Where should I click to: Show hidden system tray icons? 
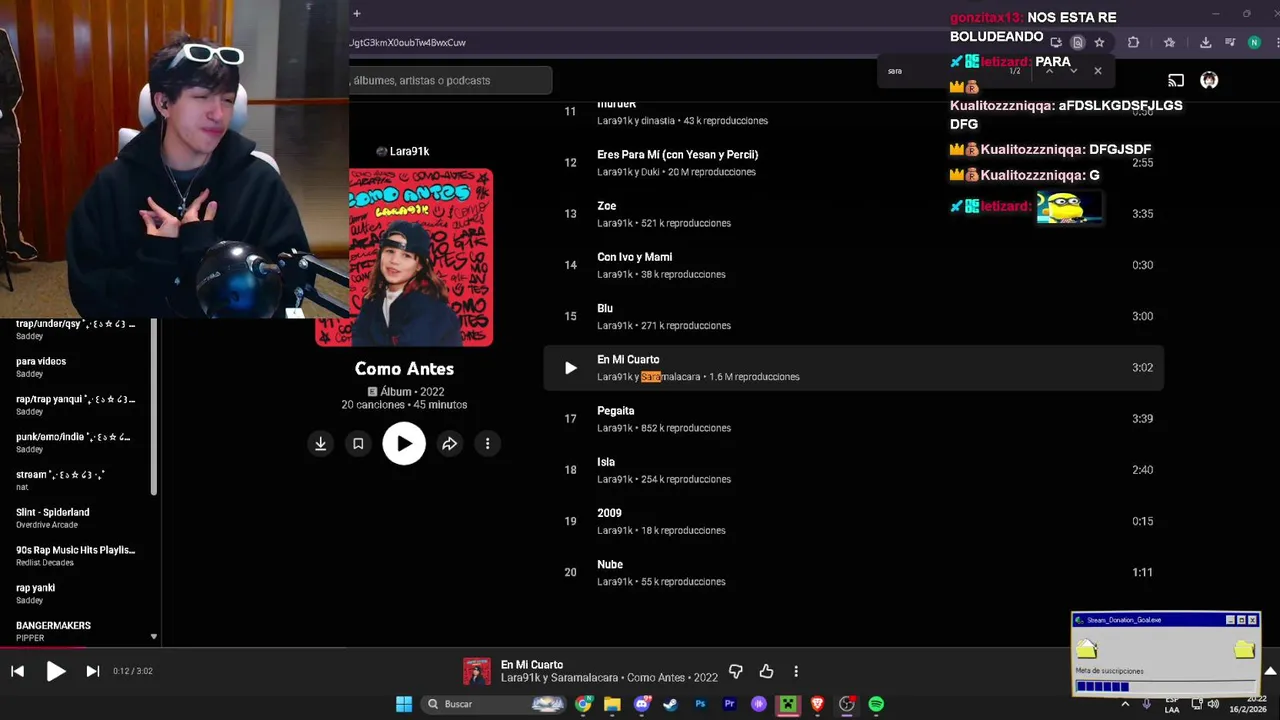(1125, 704)
